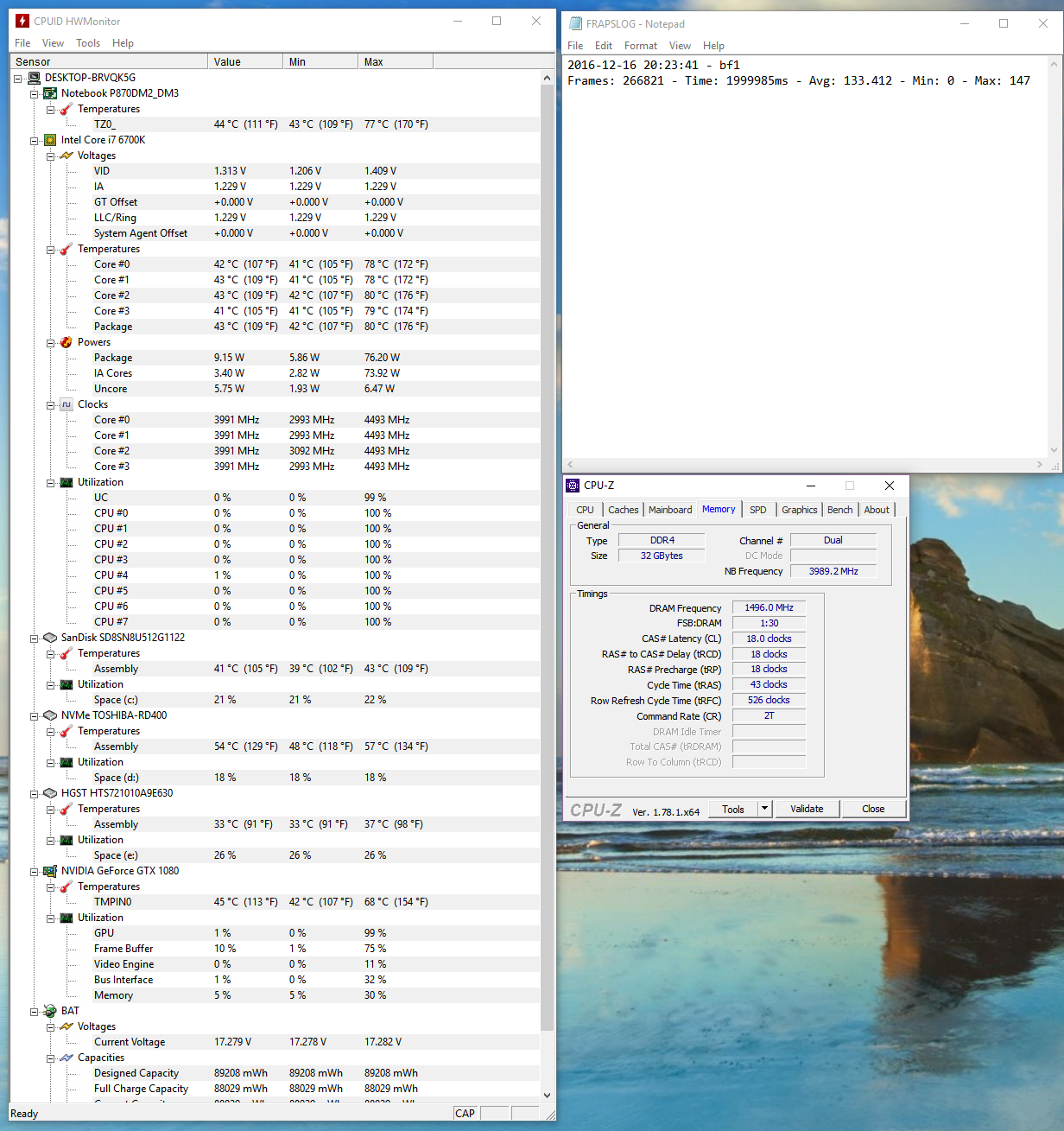The height and width of the screenshot is (1131, 1064).
Task: Click the Value column header in HWMonitor
Action: 245,61
